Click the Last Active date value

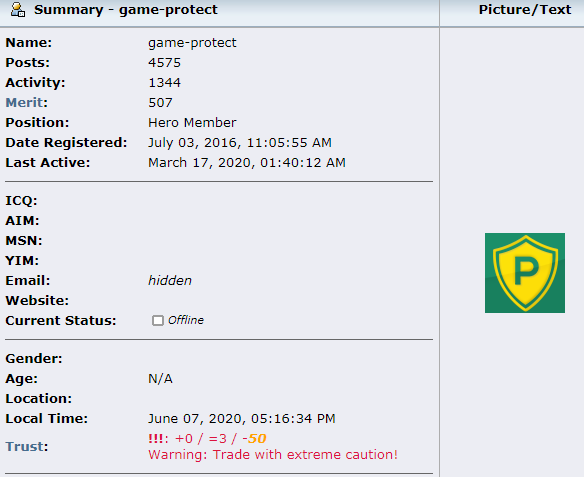pos(247,163)
